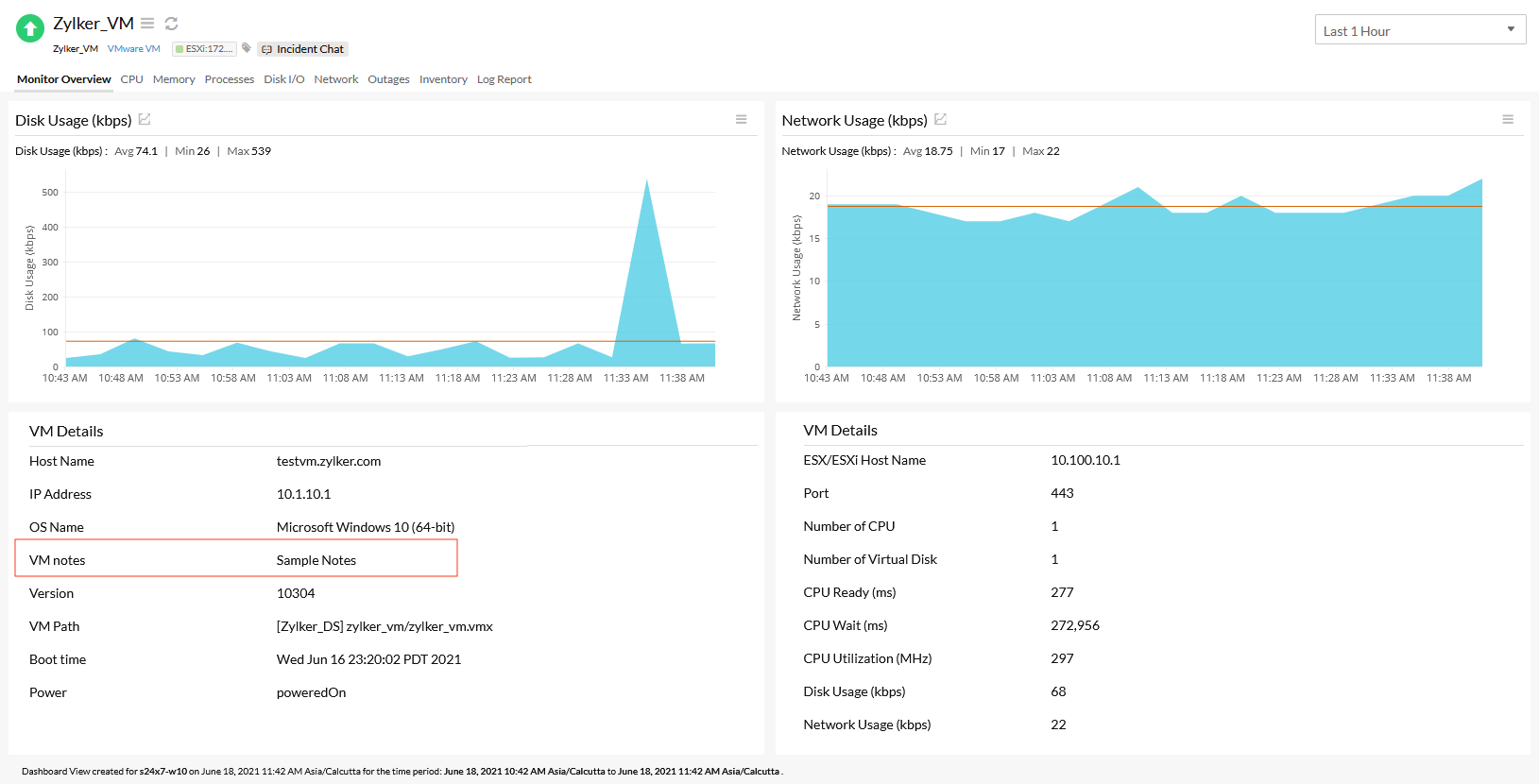Open the hamburger menu beside Zylker_VM
This screenshot has height=784, width=1539.
(x=147, y=23)
